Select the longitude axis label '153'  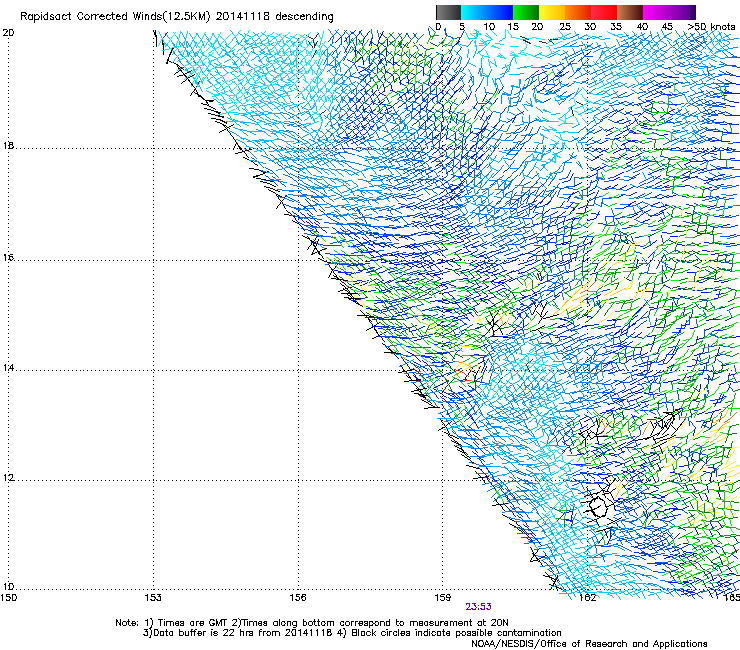(153, 598)
